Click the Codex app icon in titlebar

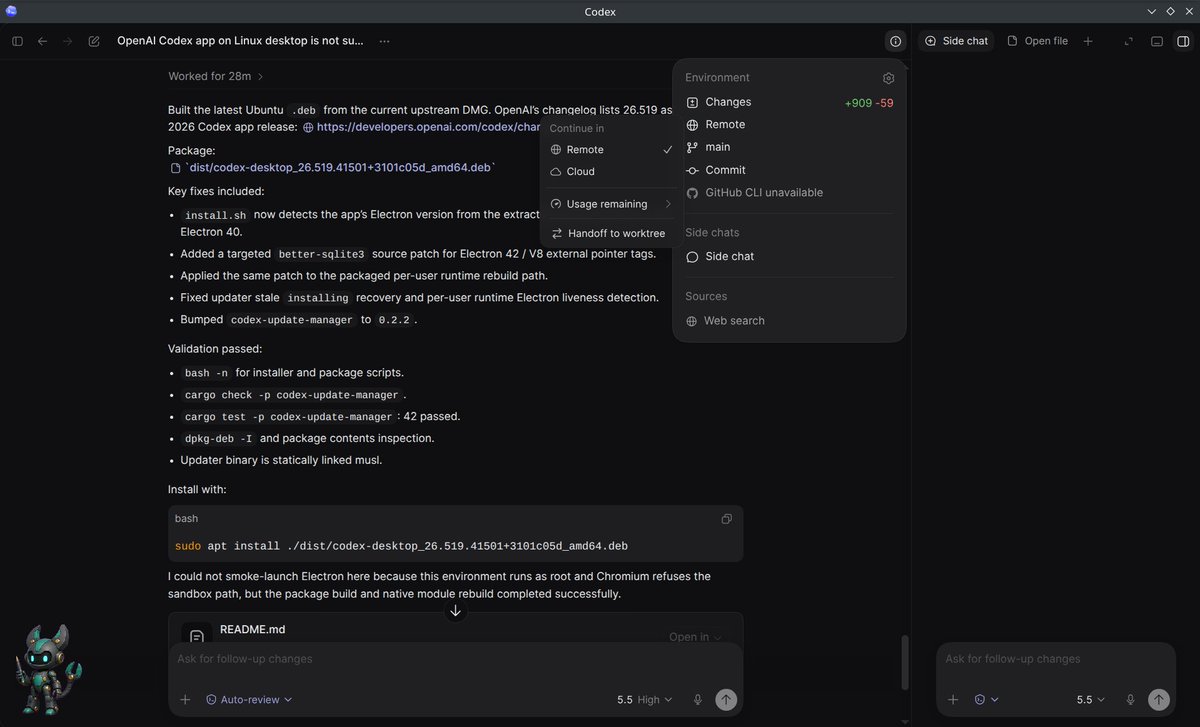(11, 11)
